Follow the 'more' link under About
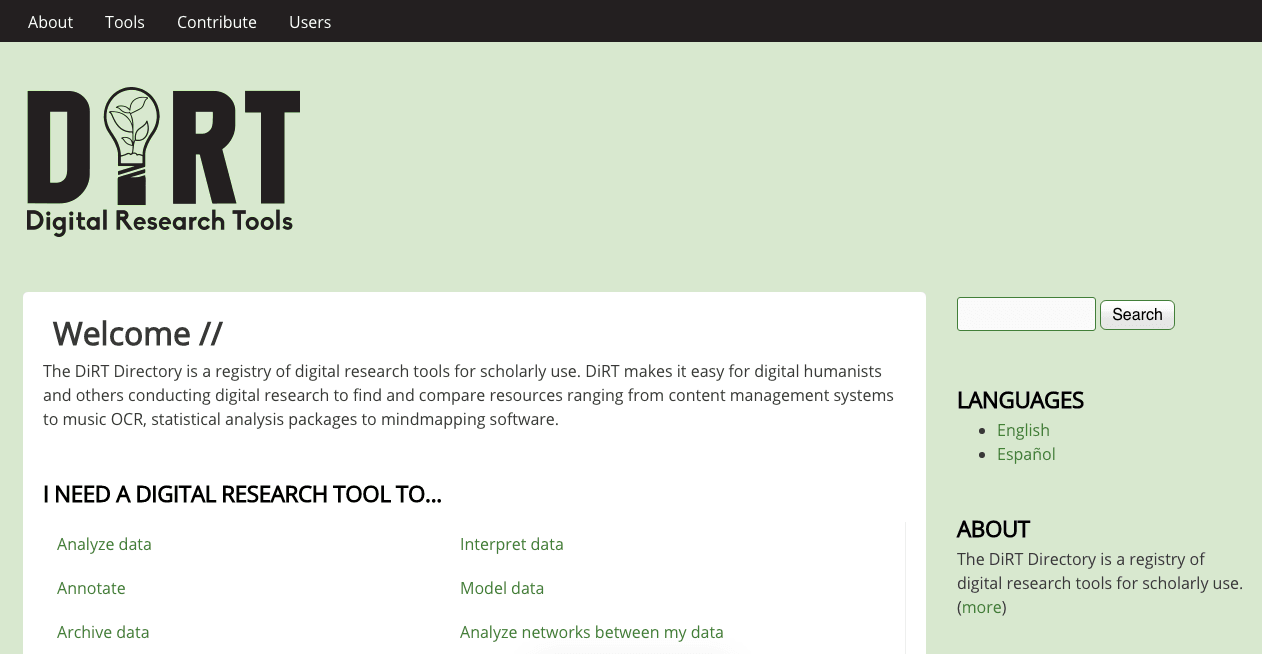The width and height of the screenshot is (1262, 654). 982,607
